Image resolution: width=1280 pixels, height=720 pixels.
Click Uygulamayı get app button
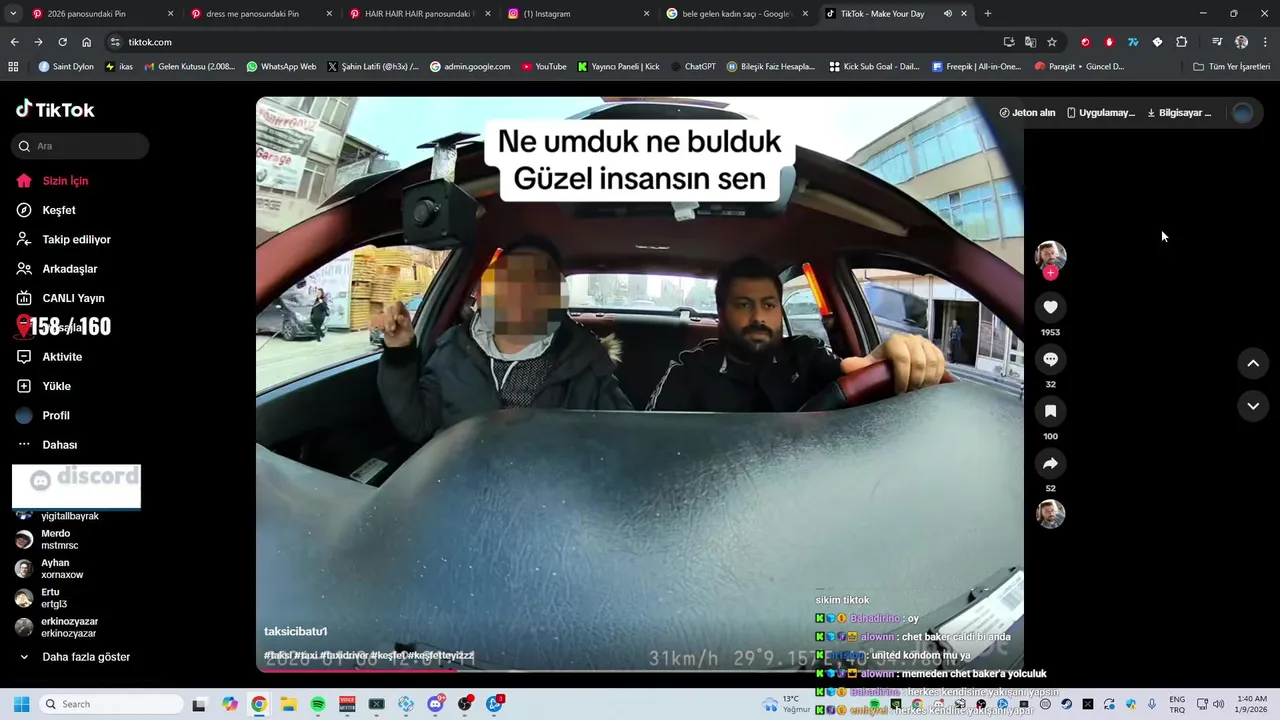click(1100, 113)
